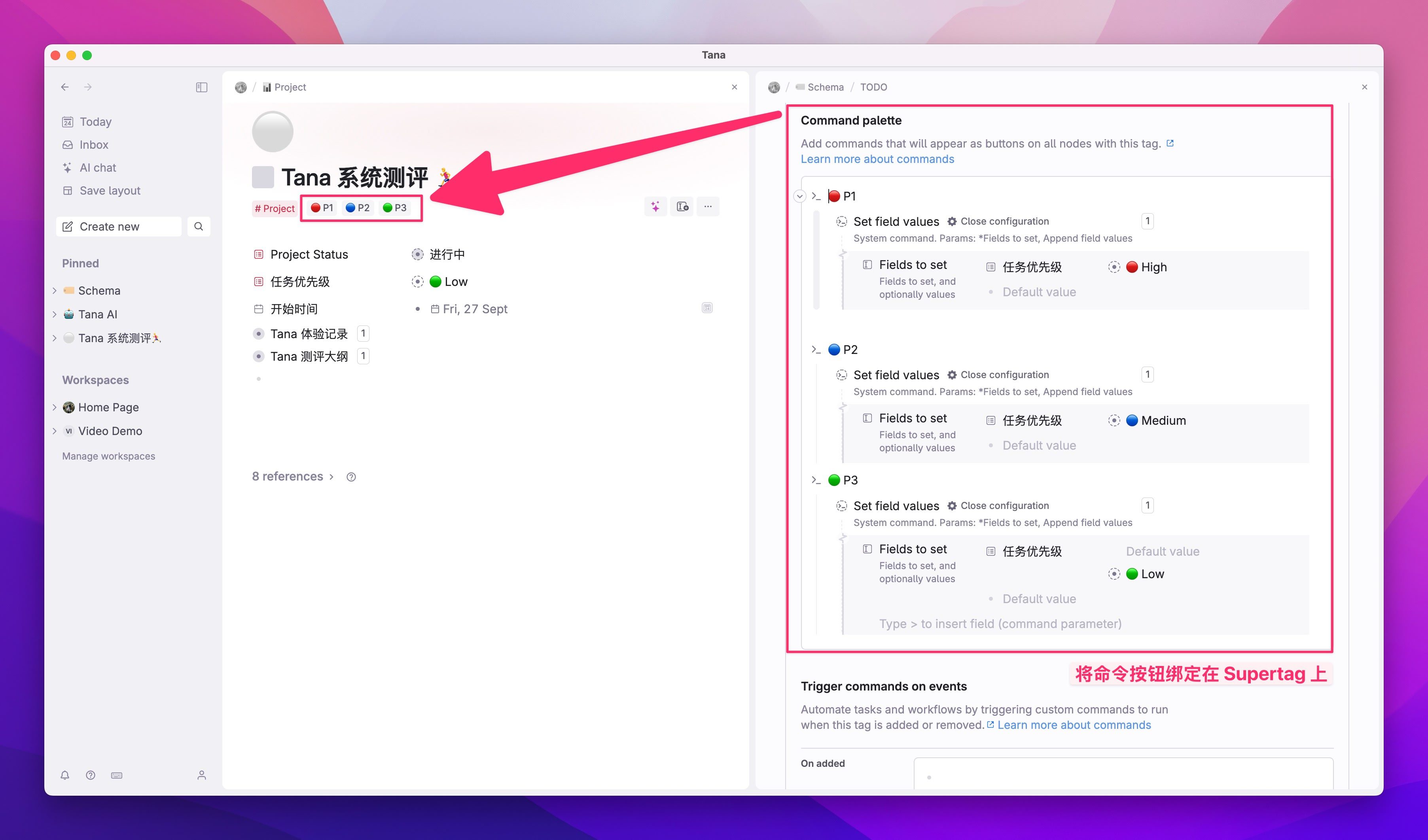This screenshot has height=840, width=1428.
Task: Expand the pinned Tana AI node
Action: [55, 314]
